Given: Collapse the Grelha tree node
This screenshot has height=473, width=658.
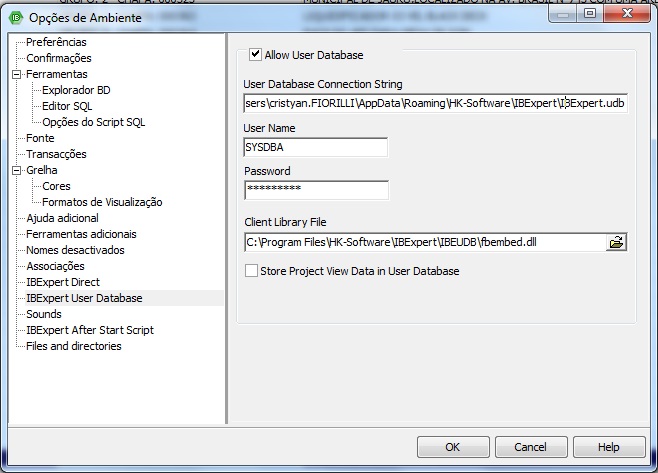Looking at the screenshot, I should (16, 170).
